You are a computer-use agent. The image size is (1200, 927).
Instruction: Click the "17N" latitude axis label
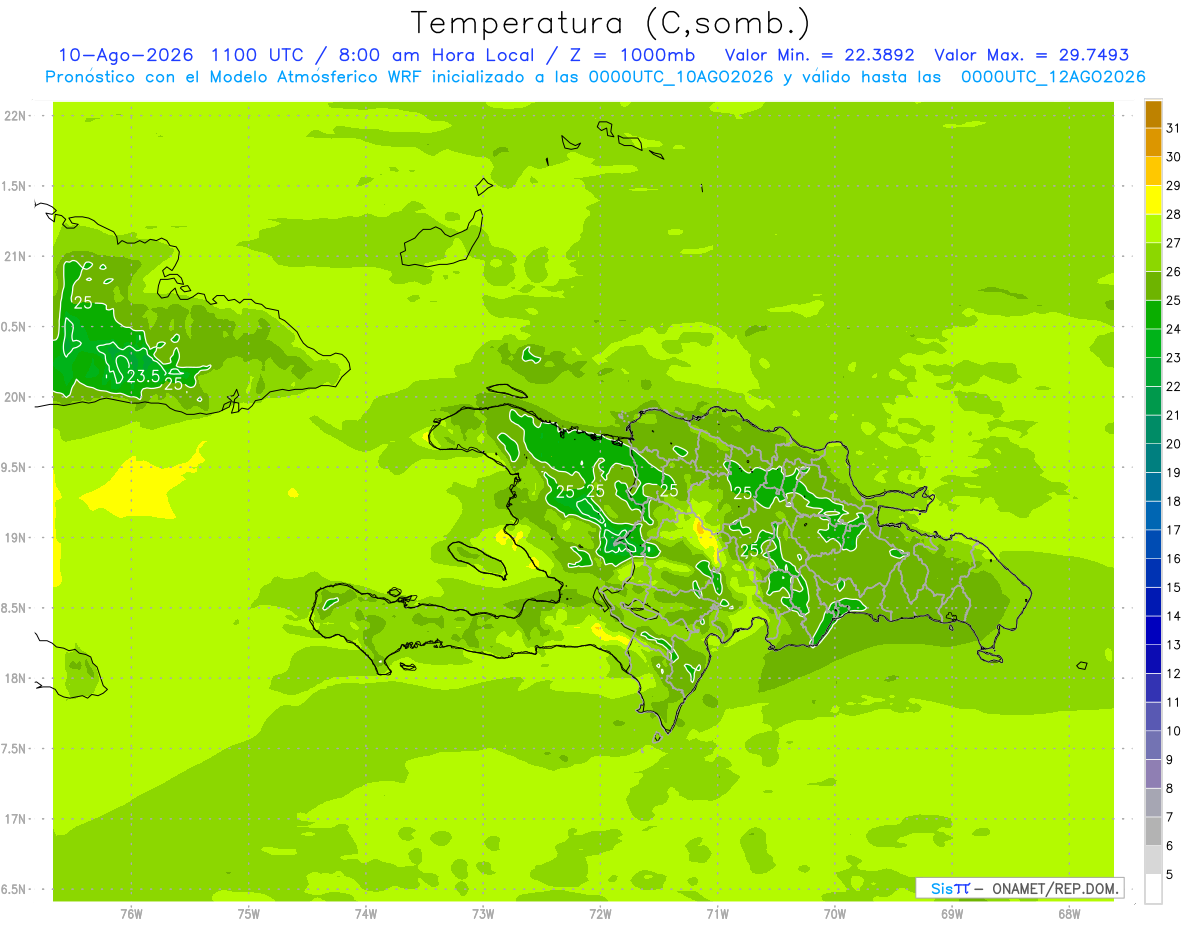15,819
